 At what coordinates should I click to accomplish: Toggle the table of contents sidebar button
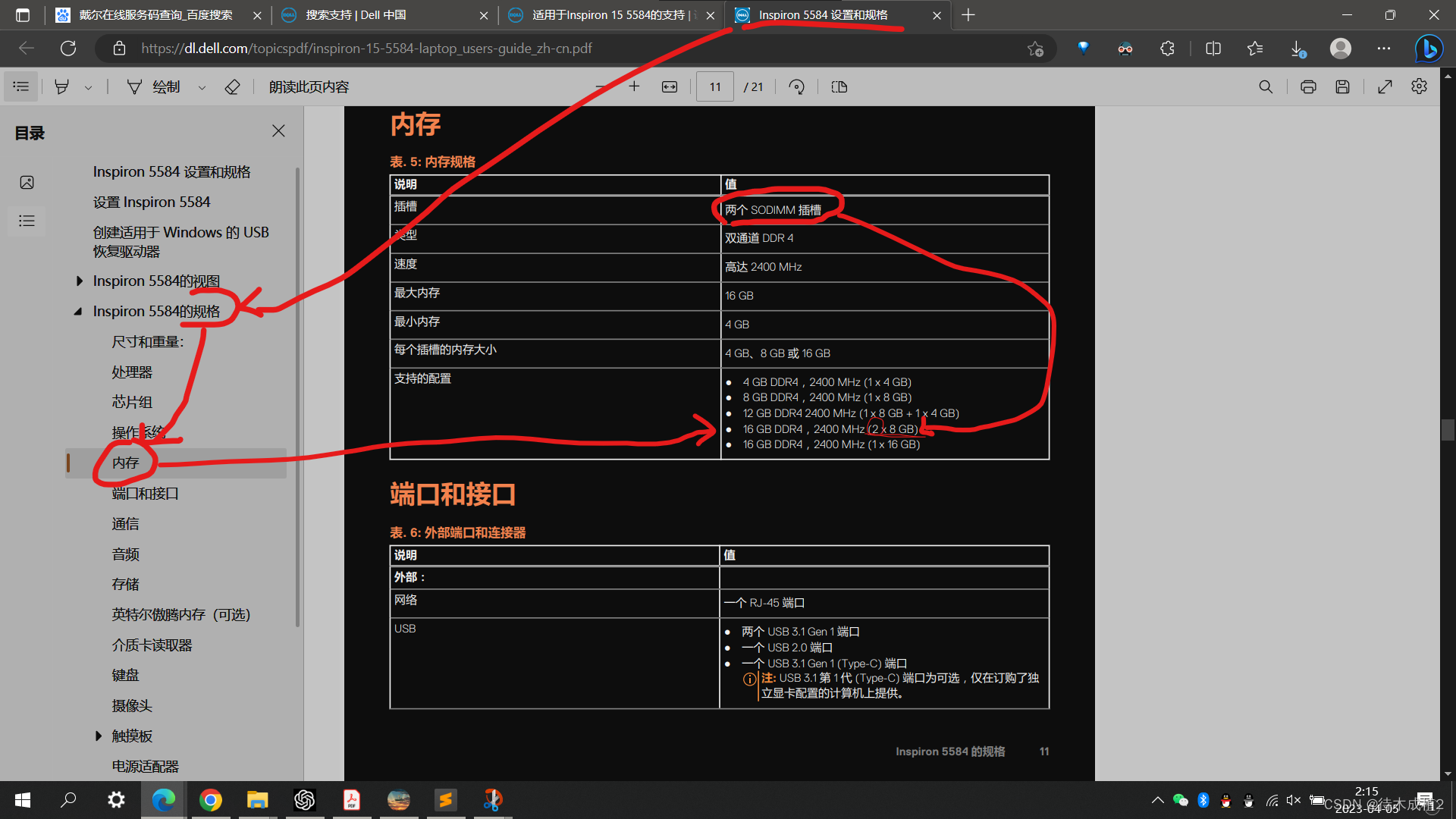[x=21, y=86]
